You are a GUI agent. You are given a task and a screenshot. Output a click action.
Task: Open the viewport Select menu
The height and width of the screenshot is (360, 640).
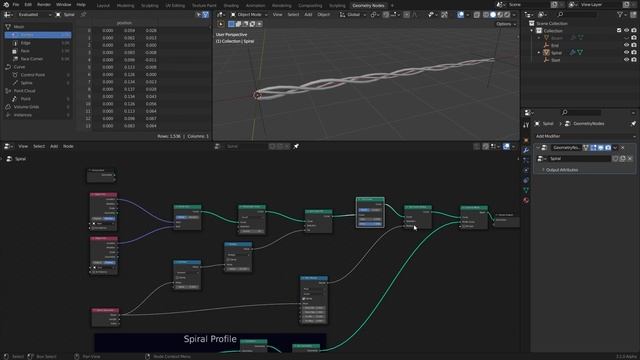[293, 15]
